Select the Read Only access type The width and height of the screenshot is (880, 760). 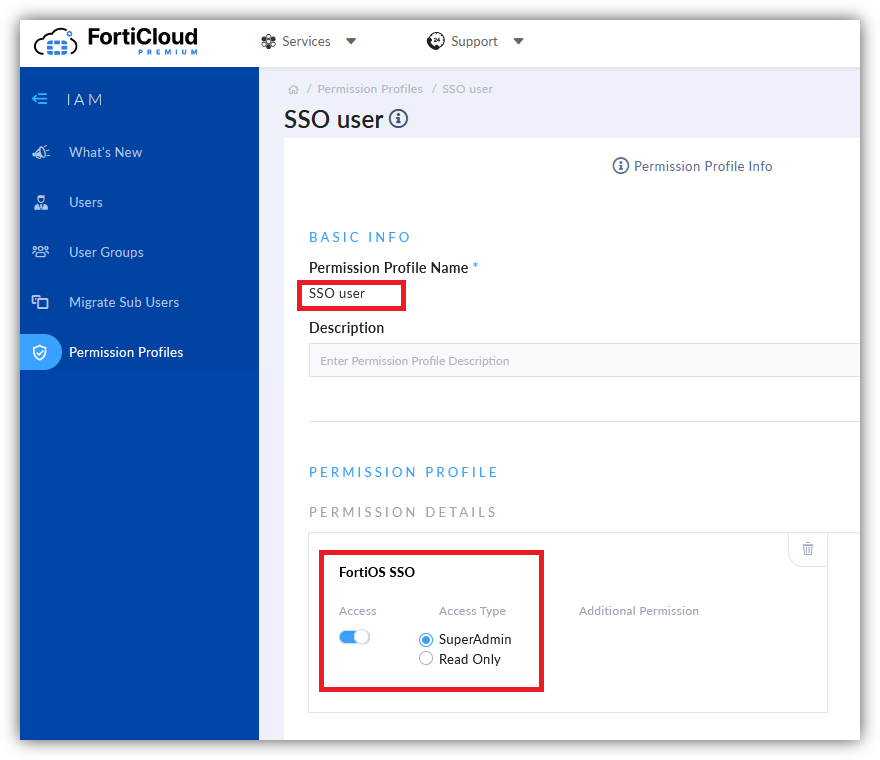[x=426, y=659]
